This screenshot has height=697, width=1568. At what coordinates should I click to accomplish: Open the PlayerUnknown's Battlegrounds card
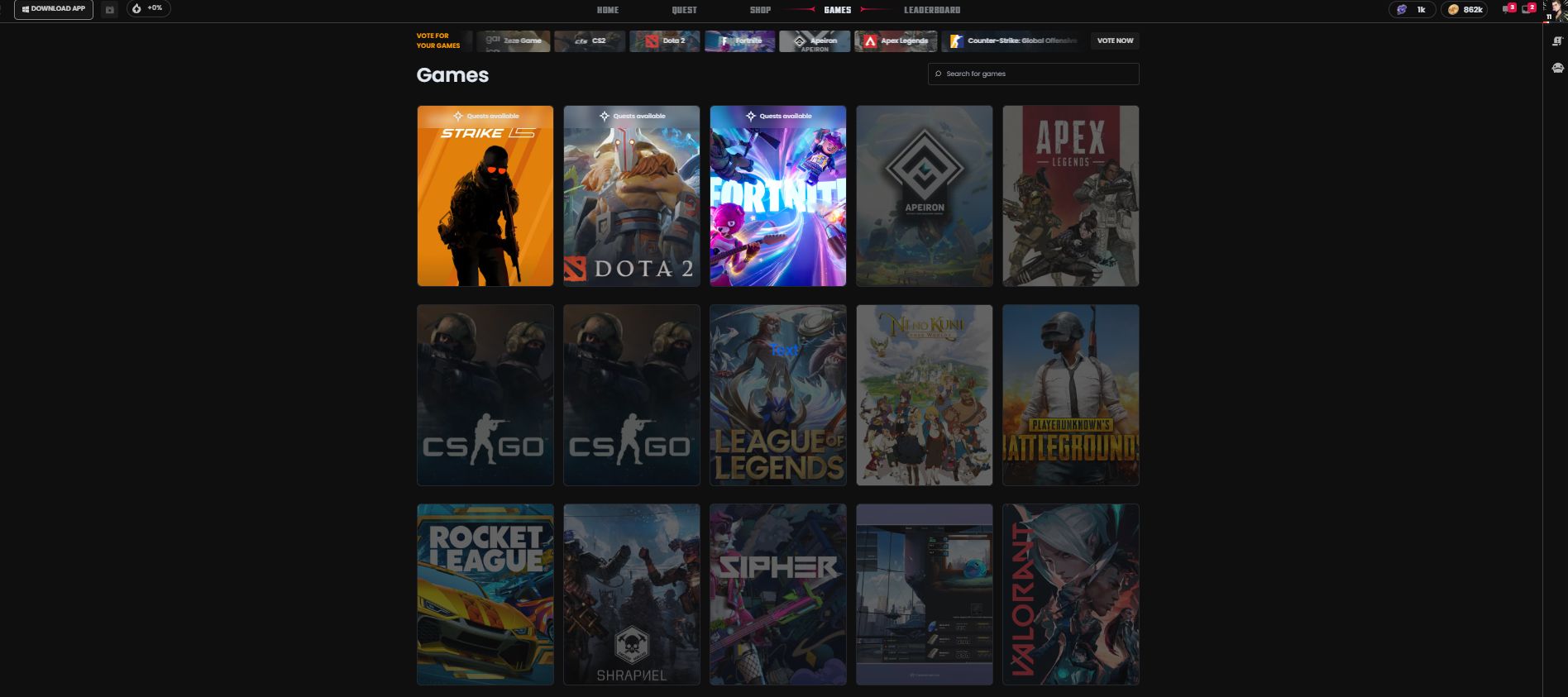tap(1071, 395)
